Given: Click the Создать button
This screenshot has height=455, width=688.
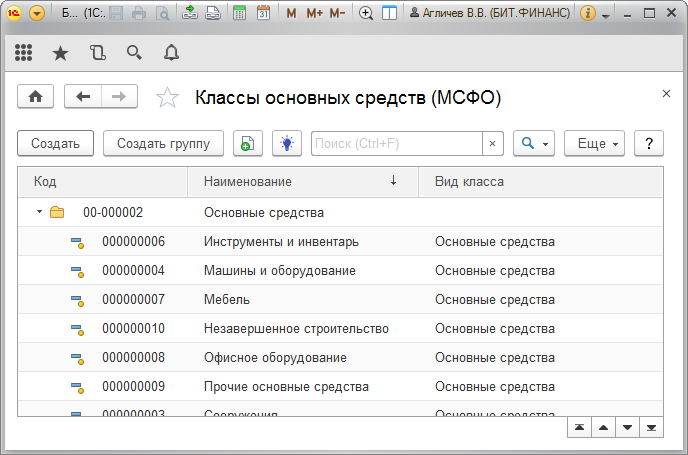Looking at the screenshot, I should [55, 143].
